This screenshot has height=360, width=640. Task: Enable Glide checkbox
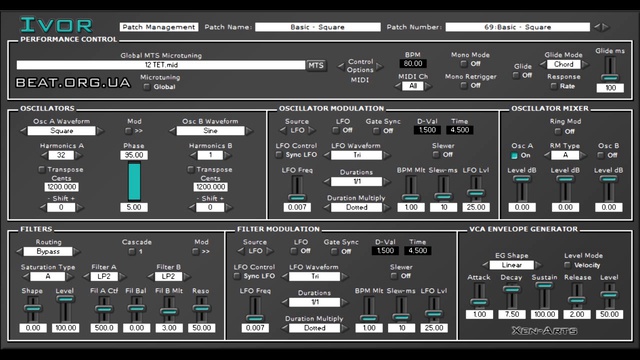[516, 76]
